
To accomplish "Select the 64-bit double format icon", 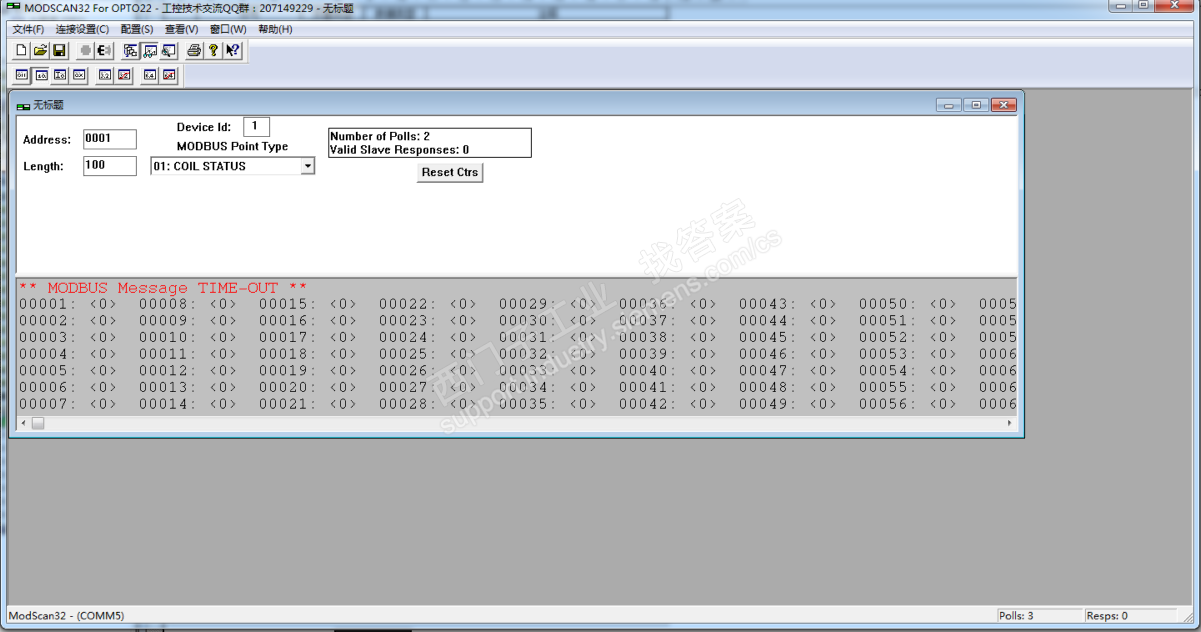I will click(150, 75).
